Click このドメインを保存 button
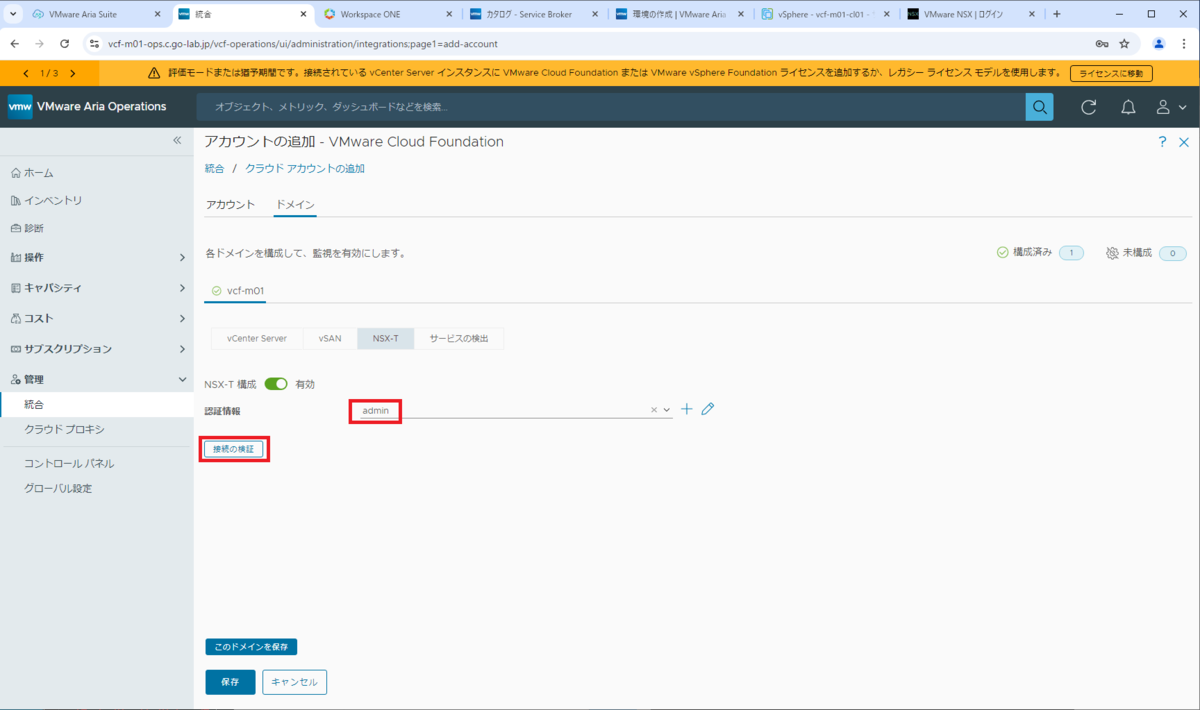The width and height of the screenshot is (1200, 710). click(251, 647)
